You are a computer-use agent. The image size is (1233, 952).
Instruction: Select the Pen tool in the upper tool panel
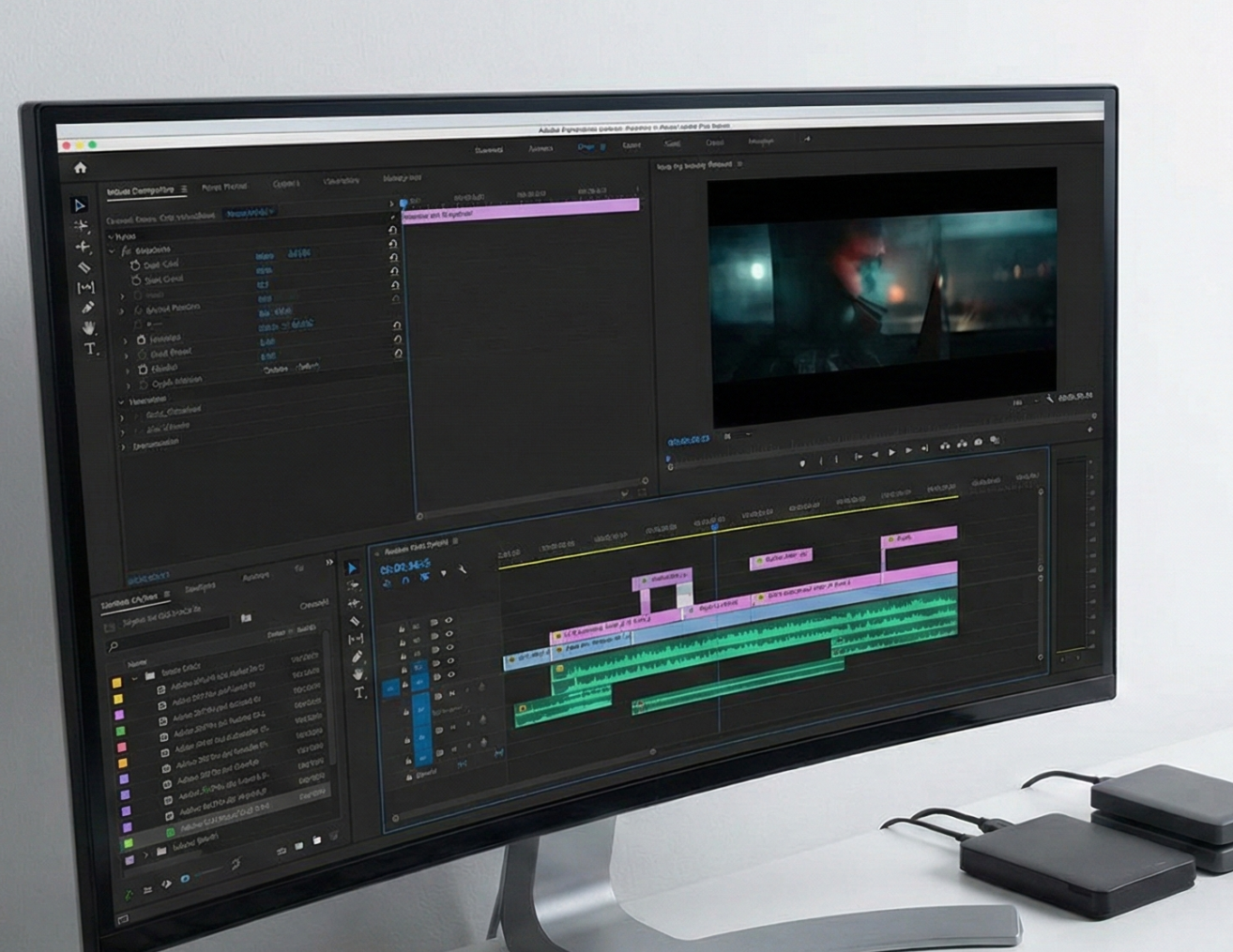pyautogui.click(x=87, y=308)
